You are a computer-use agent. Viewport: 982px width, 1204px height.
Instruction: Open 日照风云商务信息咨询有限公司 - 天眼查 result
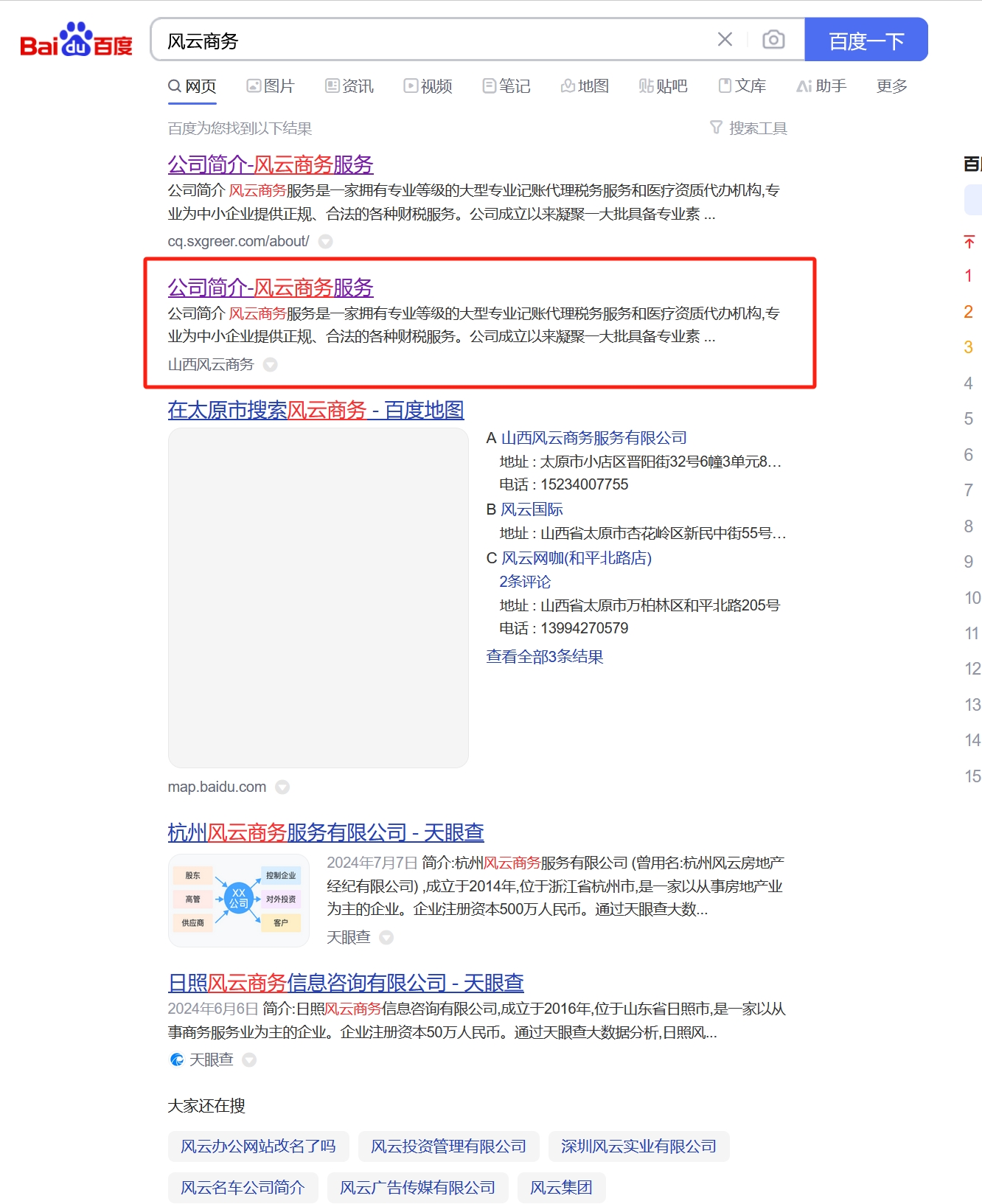(x=346, y=983)
